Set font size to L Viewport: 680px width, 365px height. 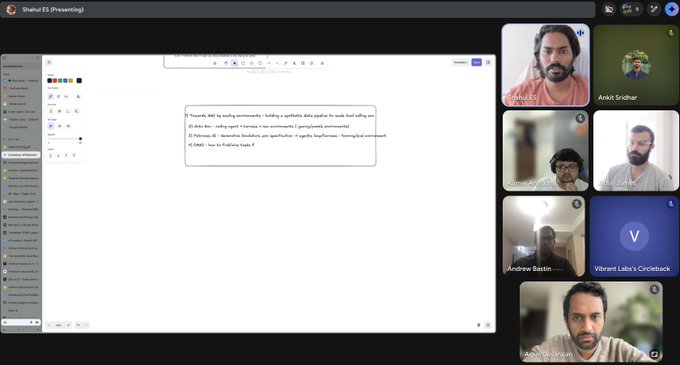[68, 111]
